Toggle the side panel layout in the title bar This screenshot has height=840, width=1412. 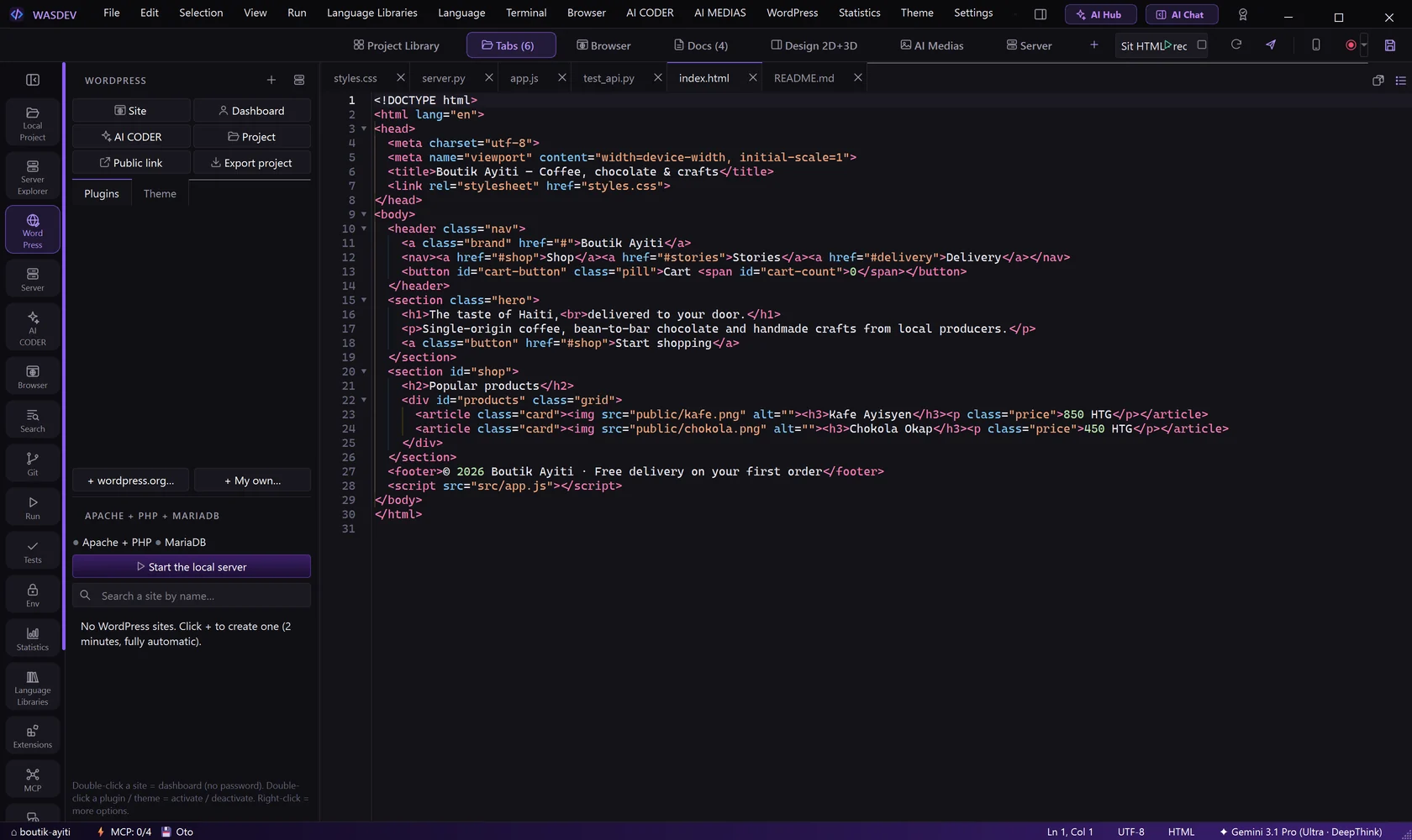point(1041,14)
